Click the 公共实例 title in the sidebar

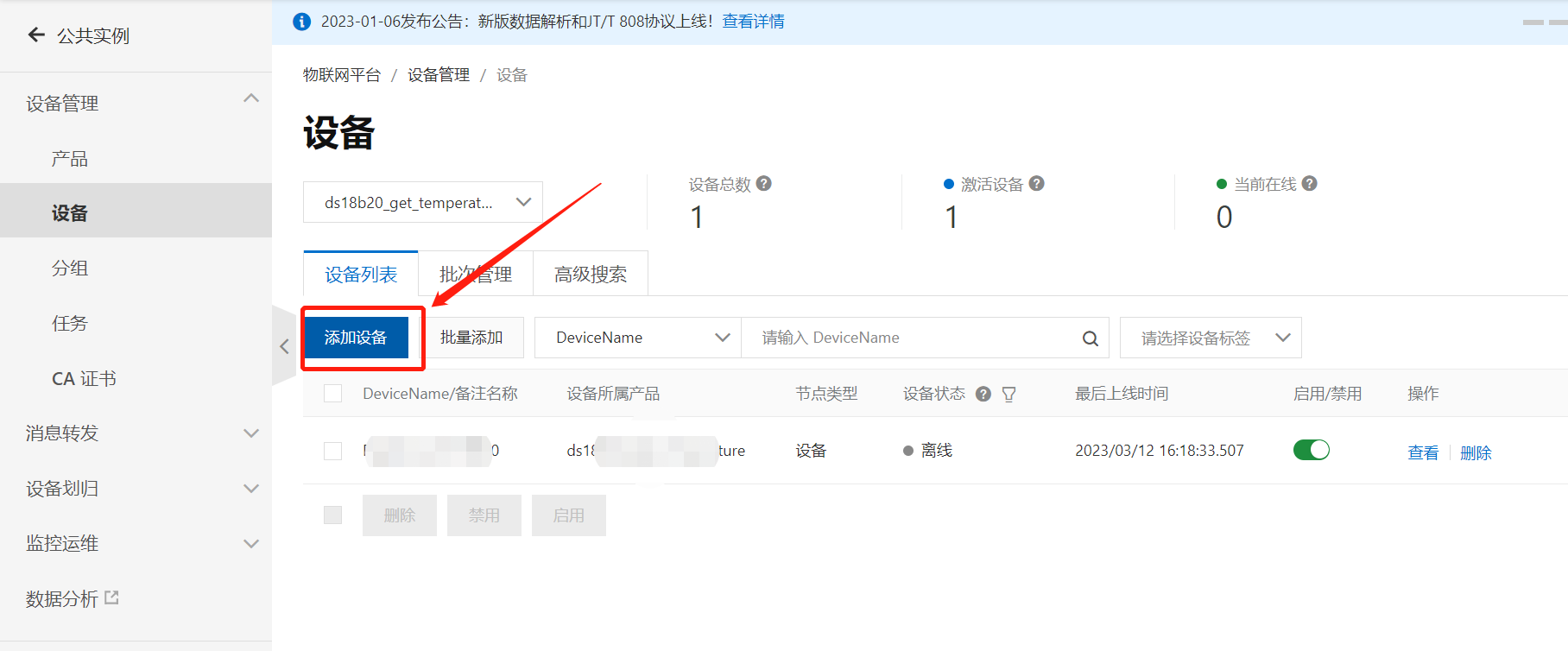[x=93, y=35]
